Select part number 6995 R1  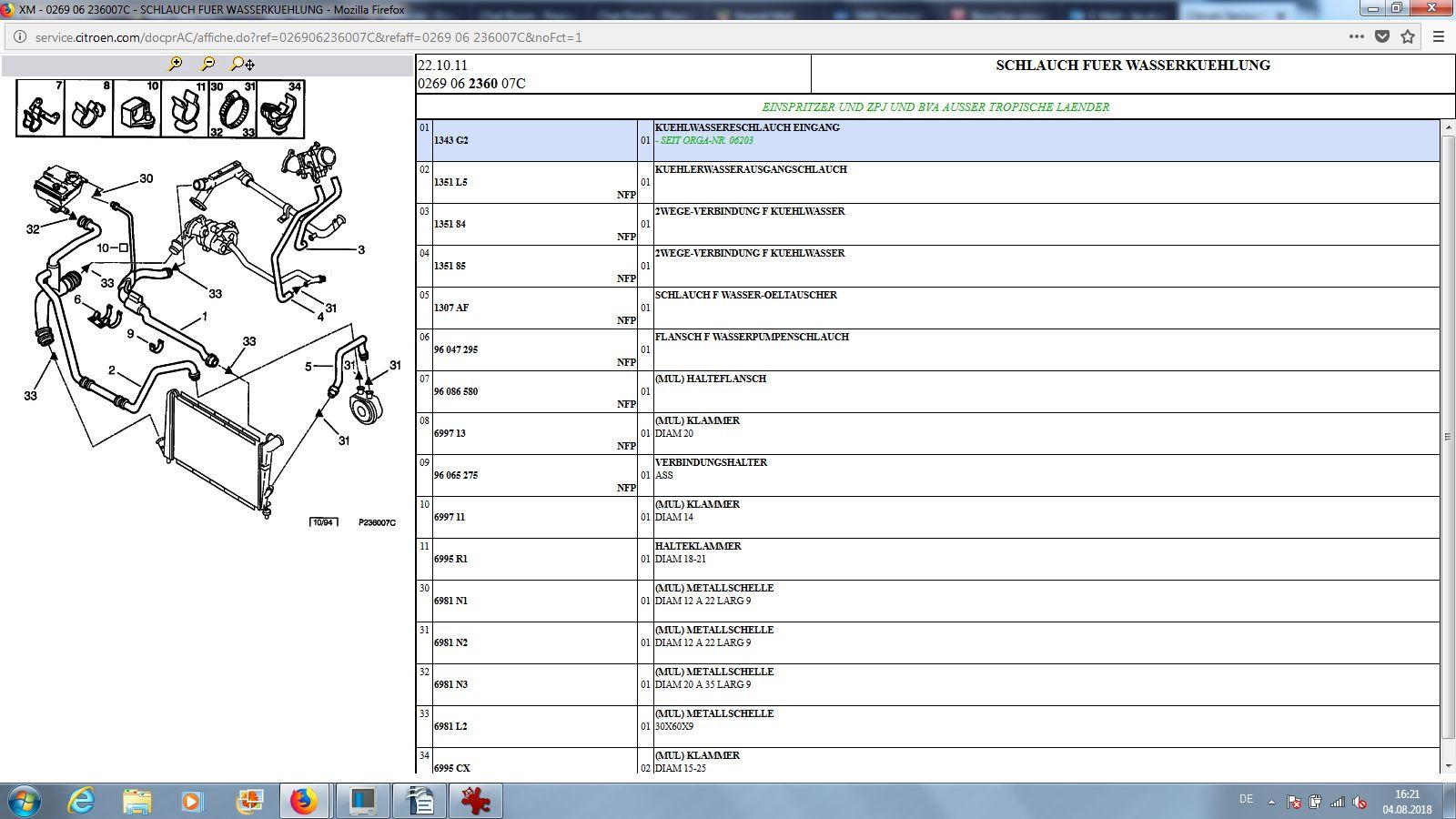coord(450,559)
